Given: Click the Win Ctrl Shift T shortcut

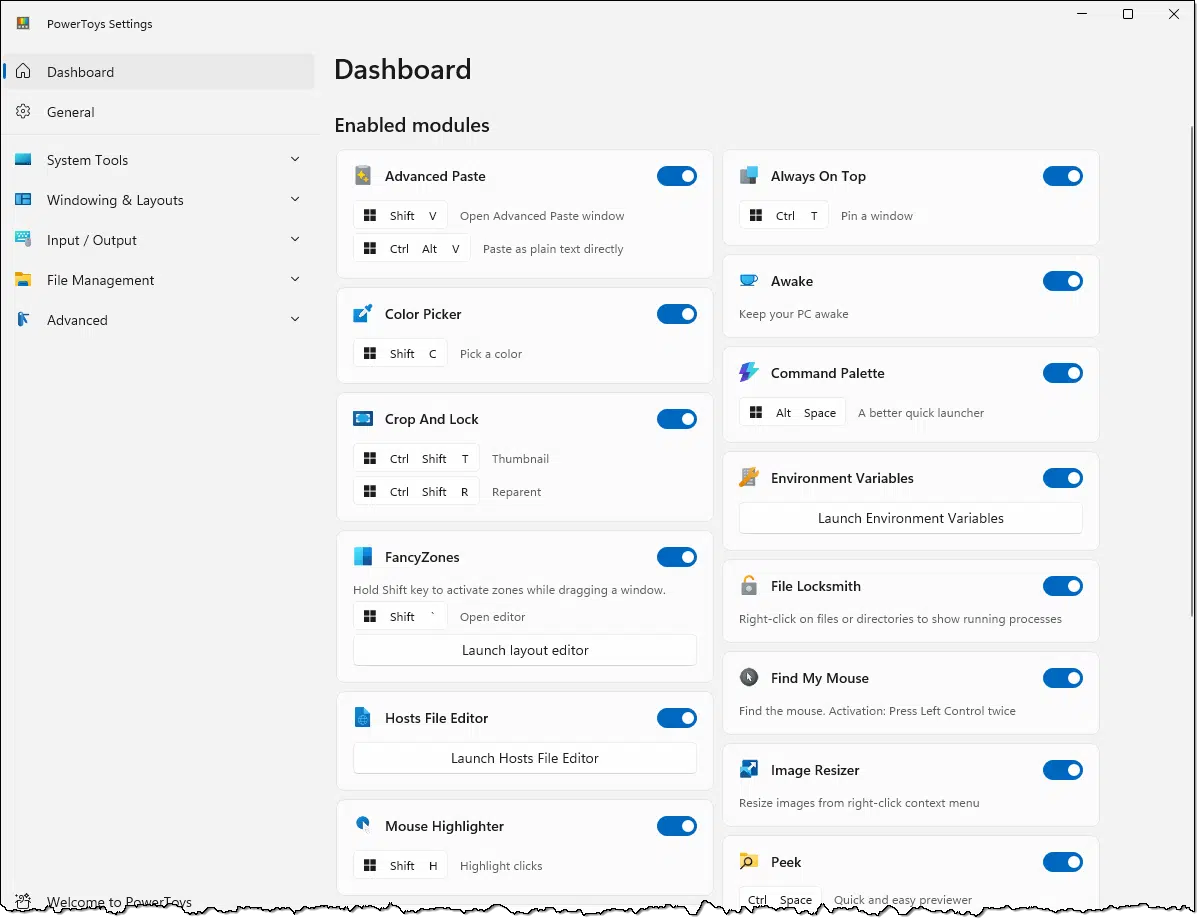Looking at the screenshot, I should coord(417,459).
